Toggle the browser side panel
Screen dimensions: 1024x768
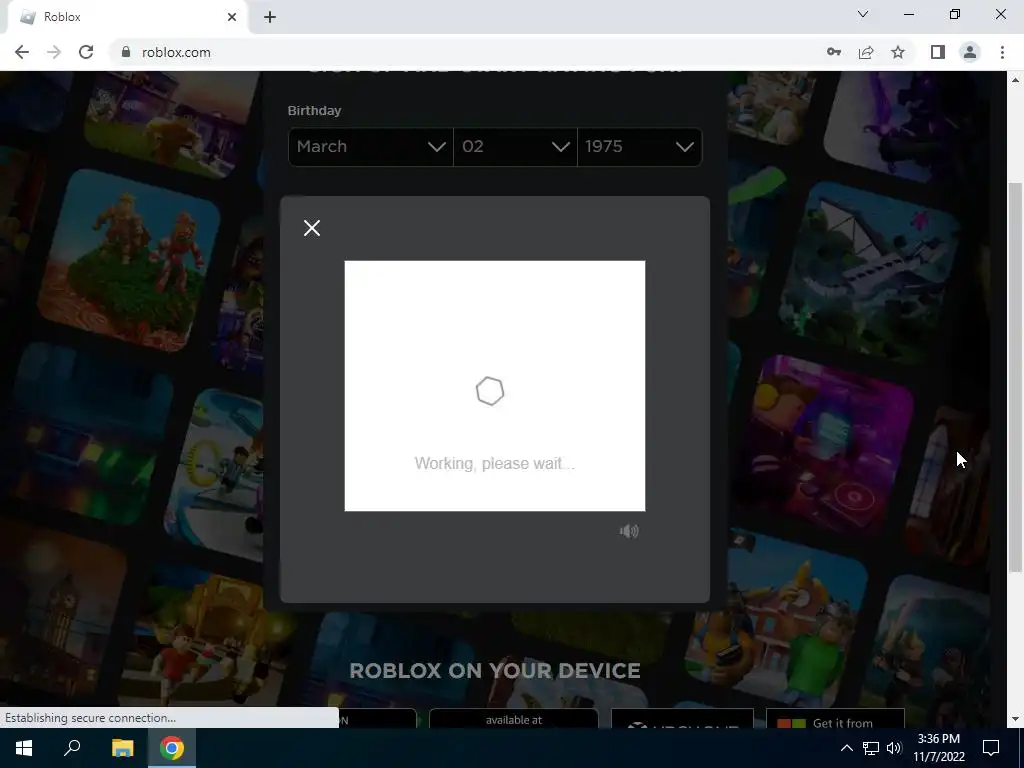(938, 52)
